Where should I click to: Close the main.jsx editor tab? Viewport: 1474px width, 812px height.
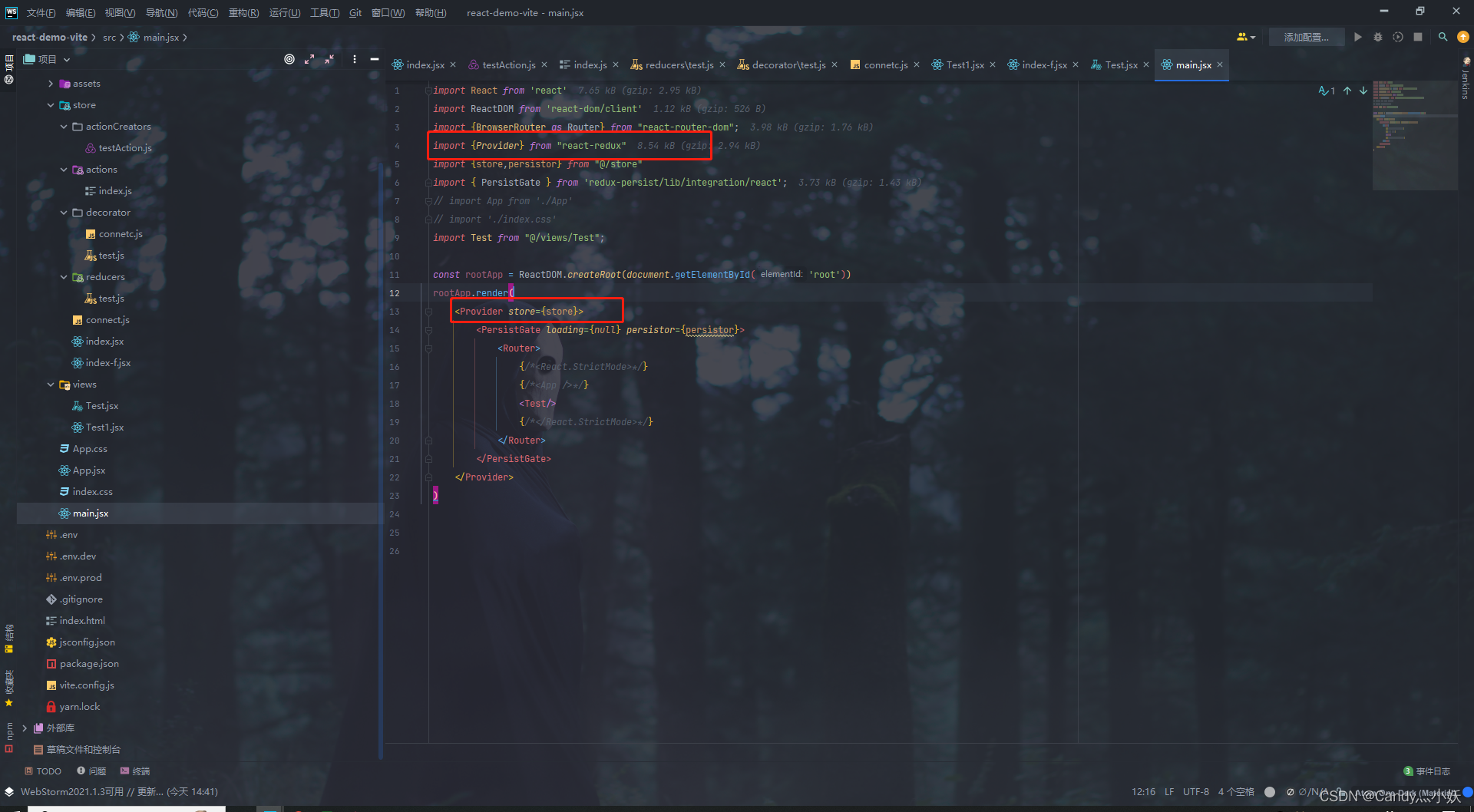point(1219,64)
